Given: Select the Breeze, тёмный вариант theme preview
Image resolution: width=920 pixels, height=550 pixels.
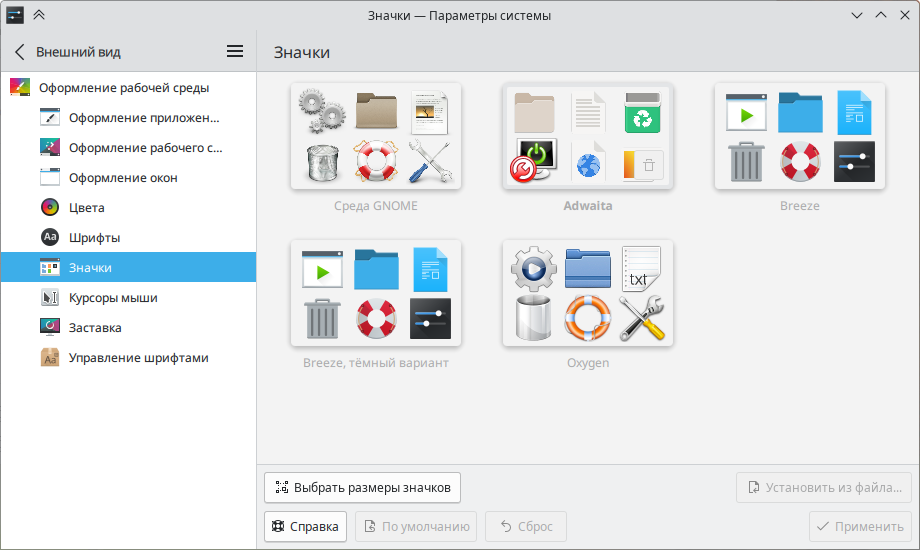Looking at the screenshot, I should click(x=376, y=293).
